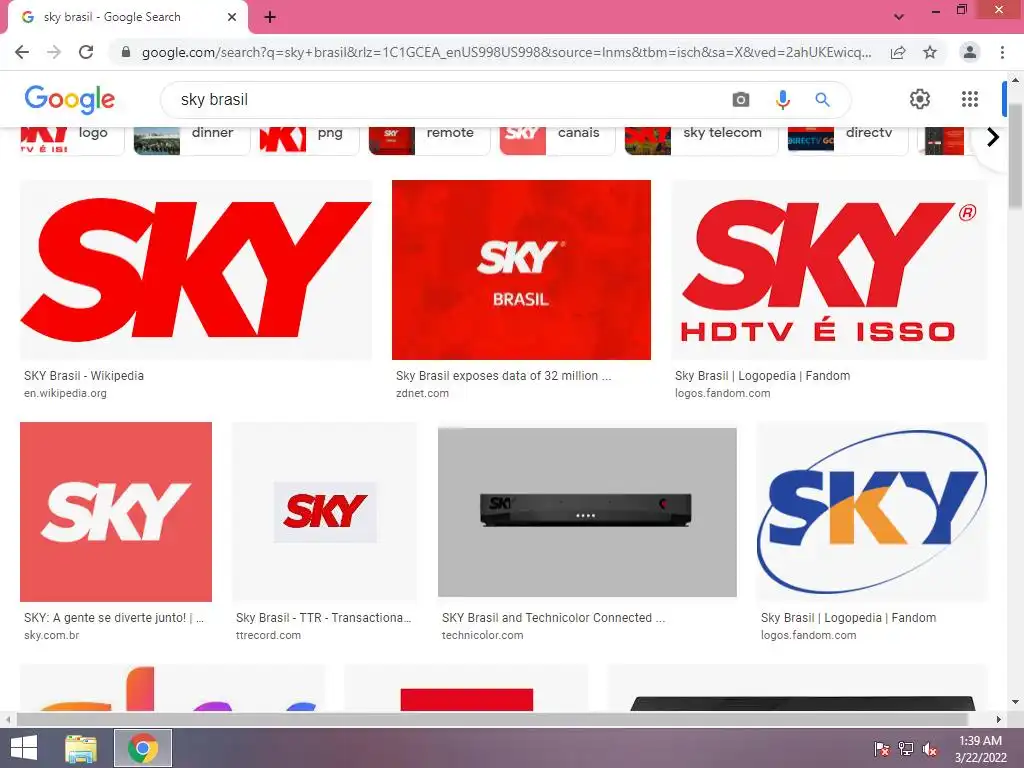Open Chrome profile avatar menu
1024x768 pixels.
(x=970, y=52)
